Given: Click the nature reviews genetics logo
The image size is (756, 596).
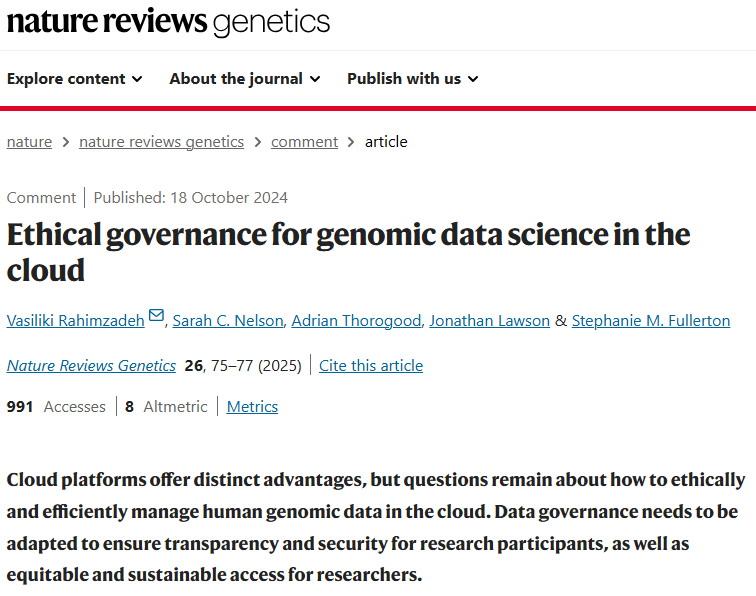Looking at the screenshot, I should [x=168, y=21].
